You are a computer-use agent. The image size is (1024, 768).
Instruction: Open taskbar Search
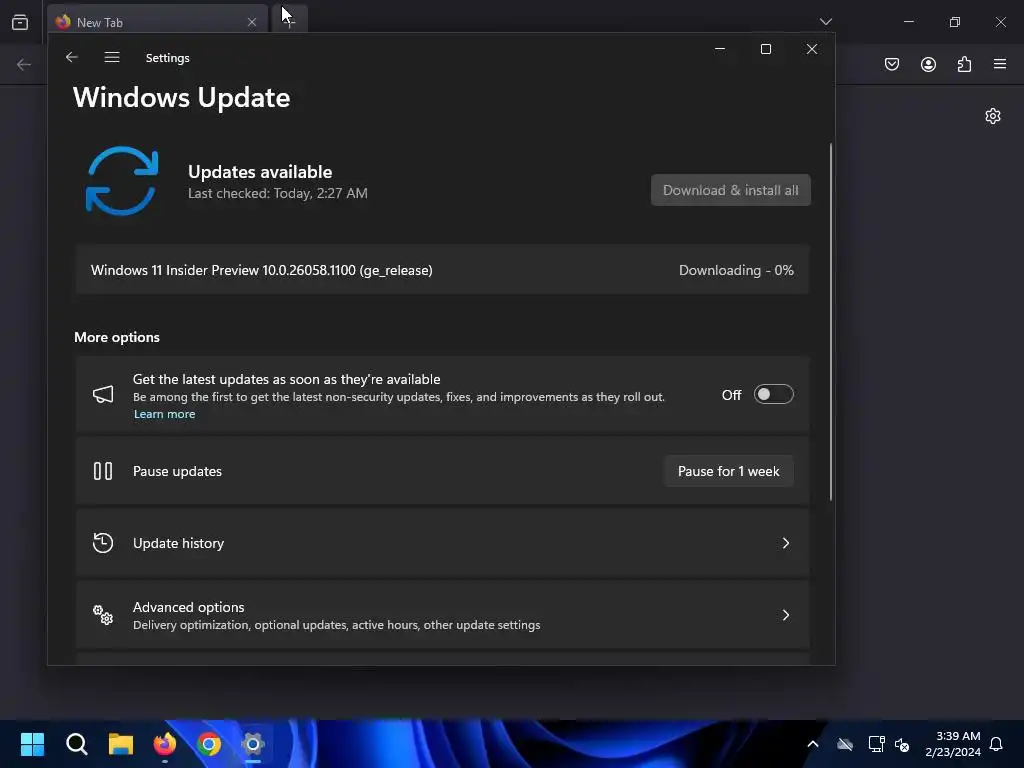[76, 744]
